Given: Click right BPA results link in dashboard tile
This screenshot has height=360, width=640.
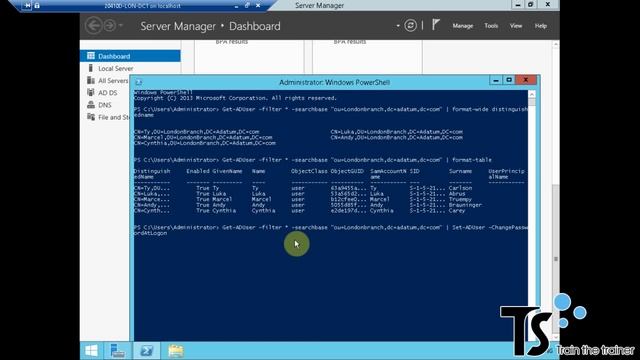Looking at the screenshot, I should tap(350, 42).
